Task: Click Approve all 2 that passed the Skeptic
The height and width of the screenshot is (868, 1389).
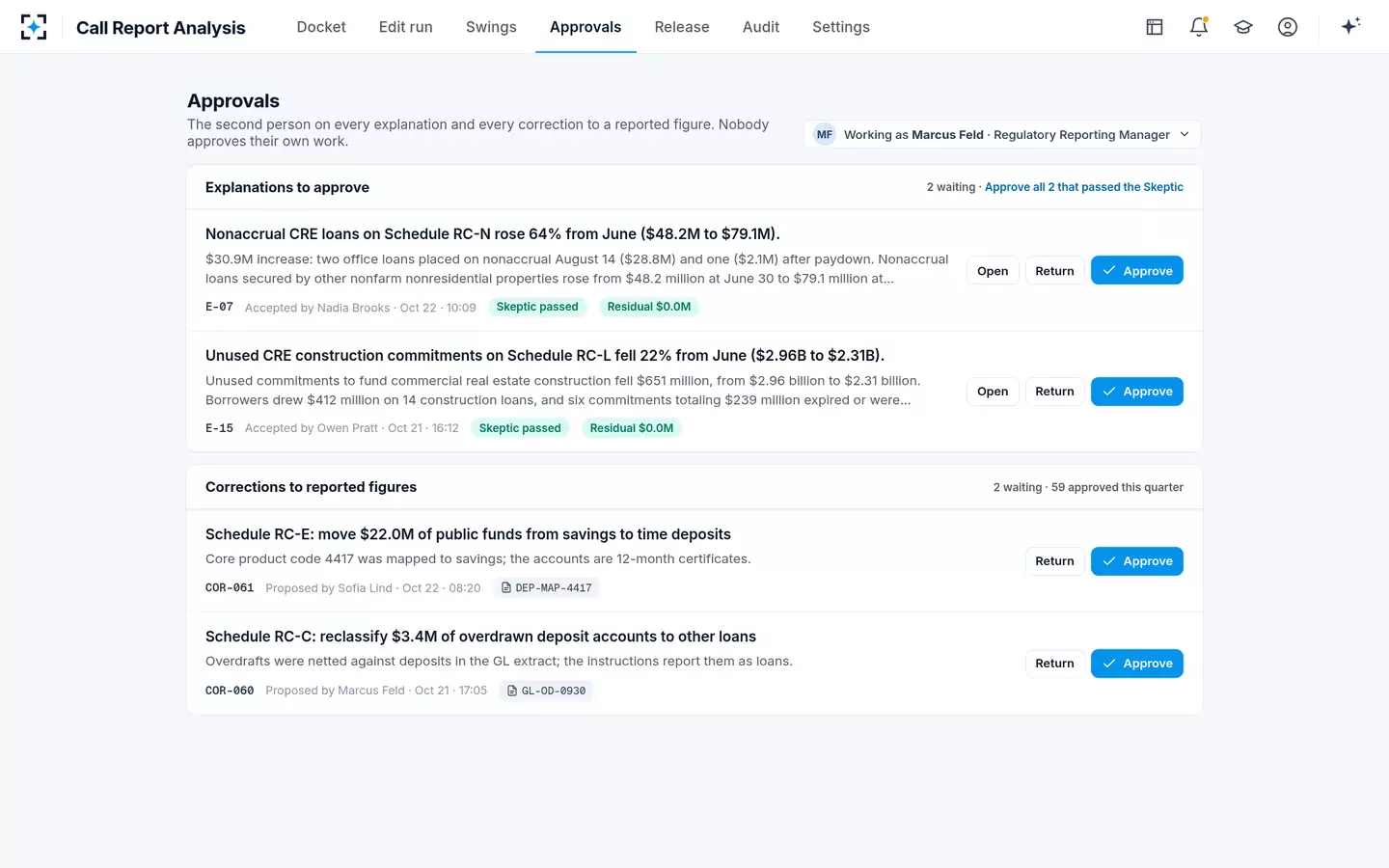Action: (x=1084, y=187)
